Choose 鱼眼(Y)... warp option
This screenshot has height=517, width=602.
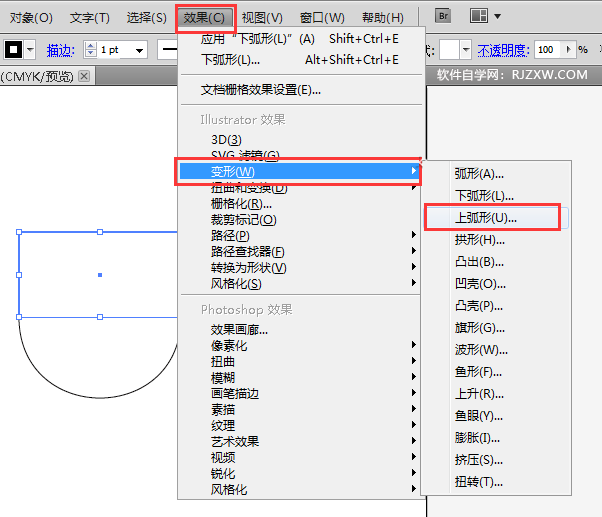click(x=496, y=416)
